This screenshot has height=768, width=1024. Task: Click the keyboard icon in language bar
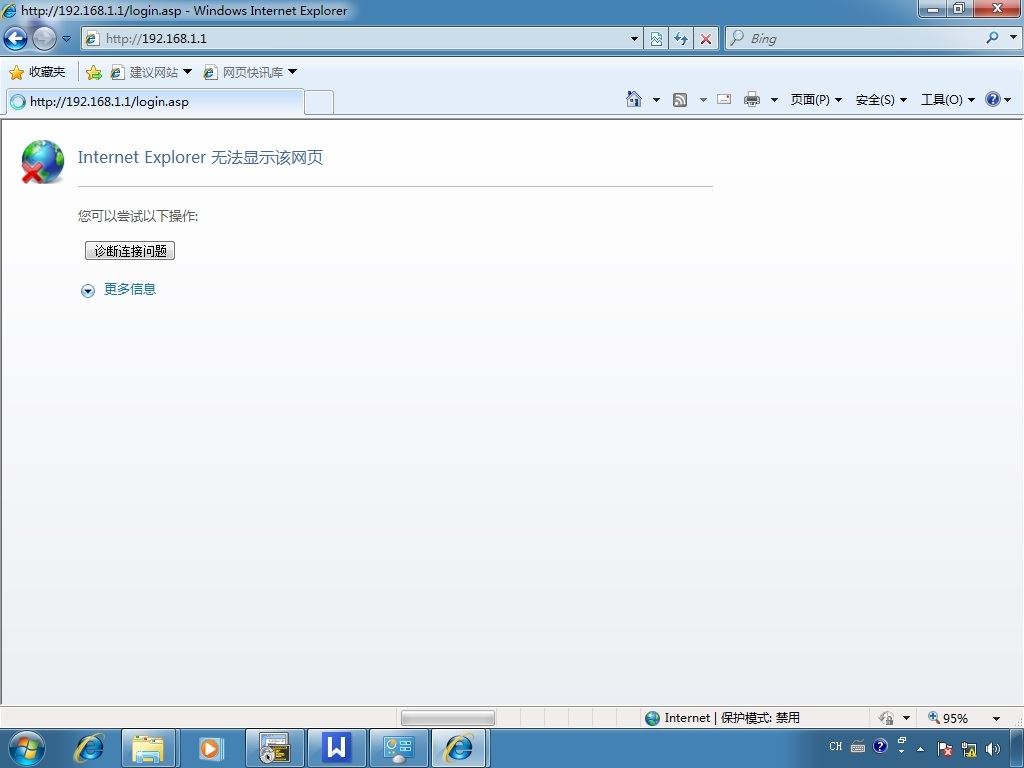858,746
